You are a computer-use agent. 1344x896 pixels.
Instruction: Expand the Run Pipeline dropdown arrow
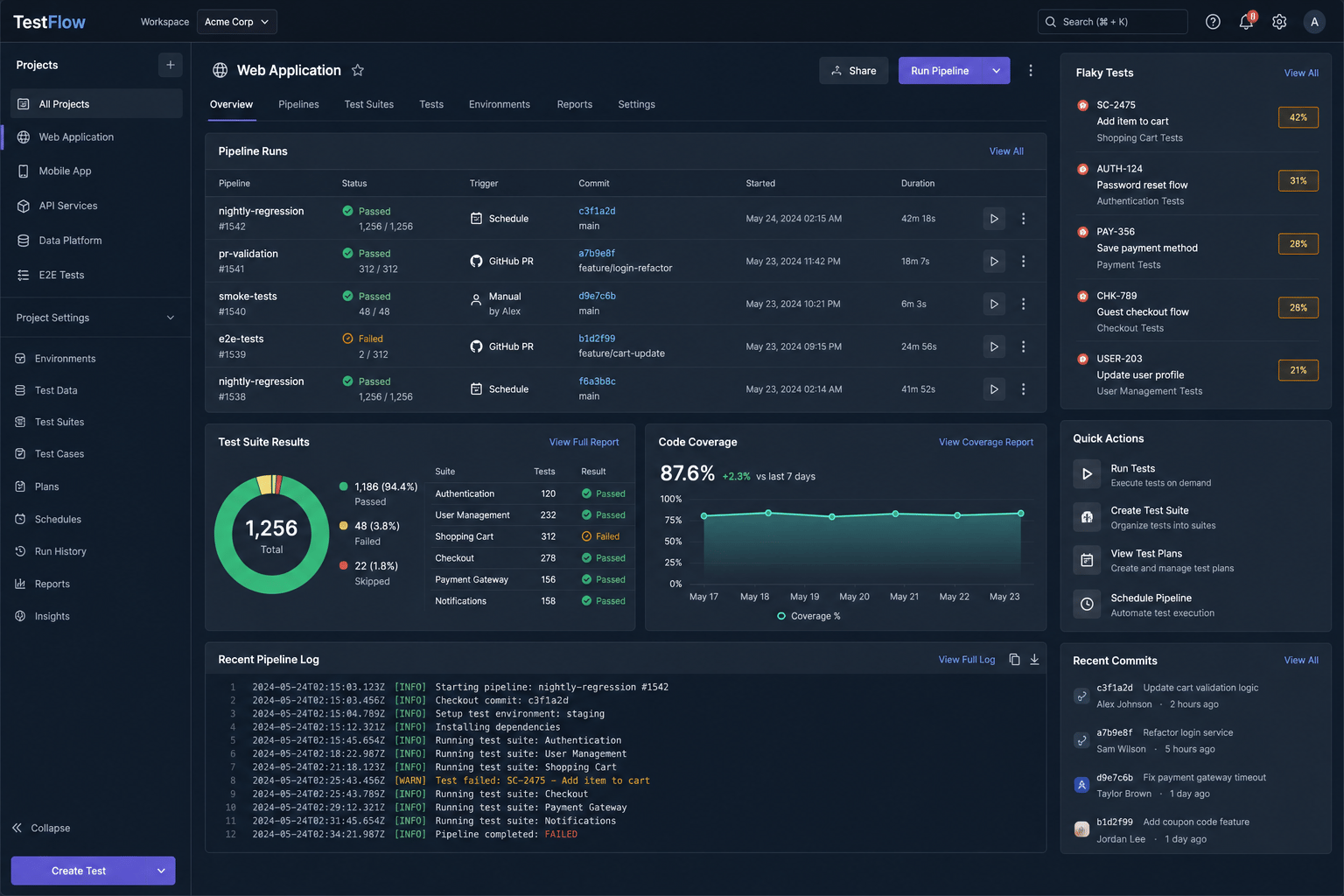coord(996,71)
